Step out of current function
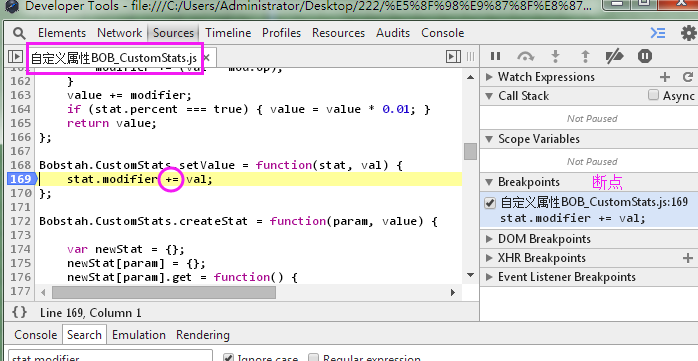Screen dimensions: 698x361 coord(585,56)
